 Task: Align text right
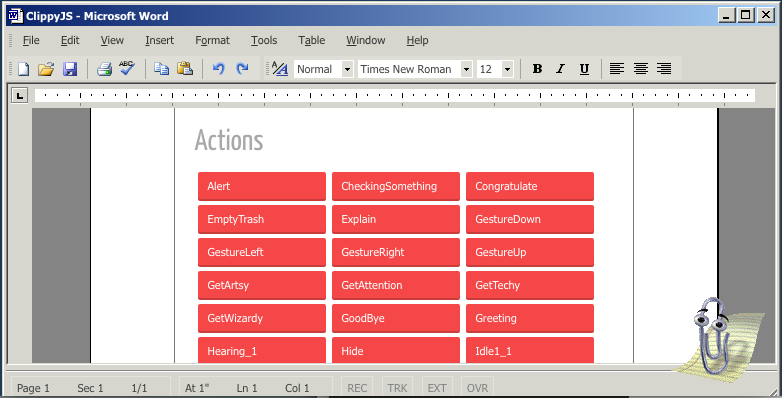click(664, 69)
